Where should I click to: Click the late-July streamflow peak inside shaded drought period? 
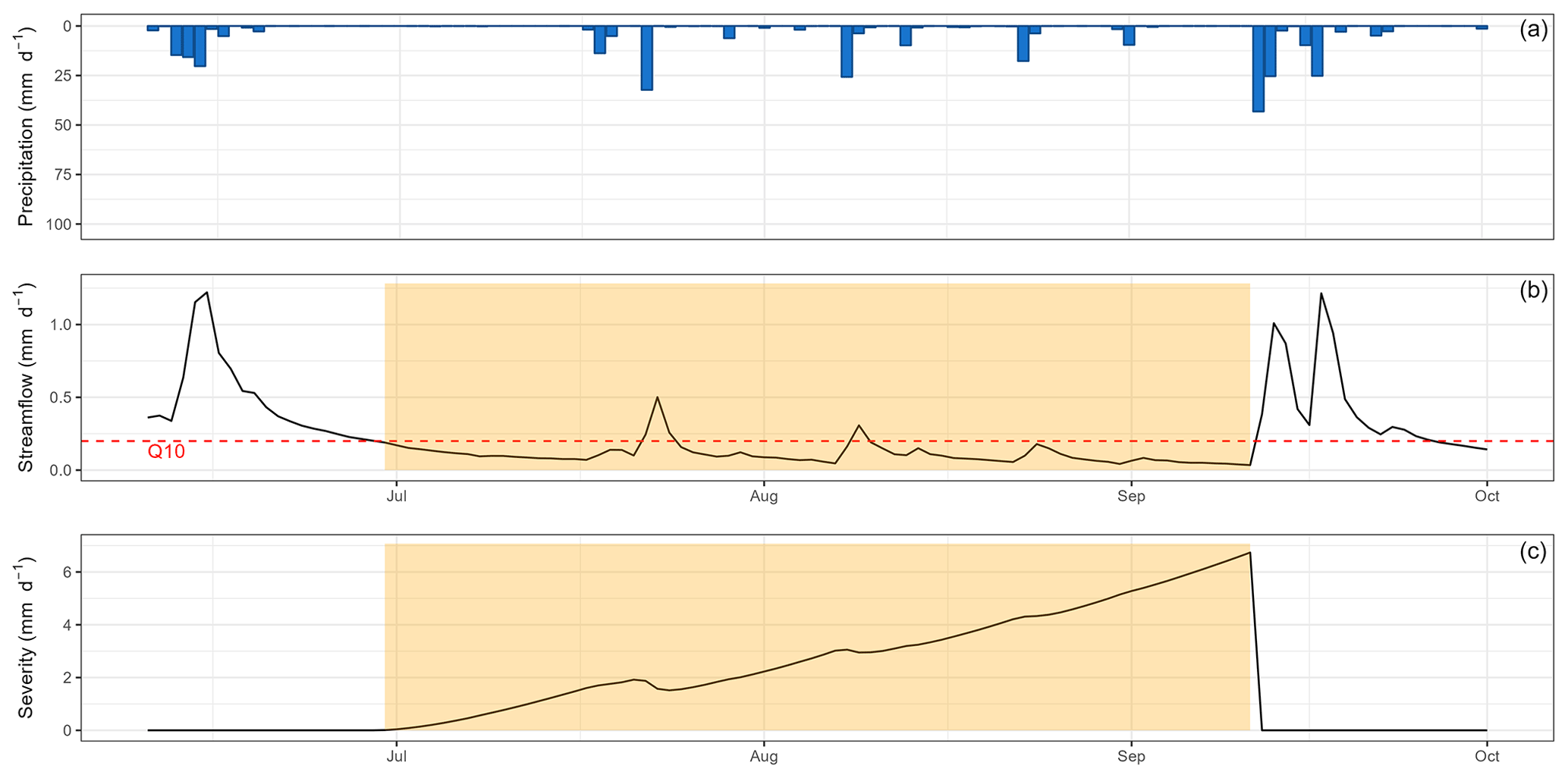[x=657, y=397]
